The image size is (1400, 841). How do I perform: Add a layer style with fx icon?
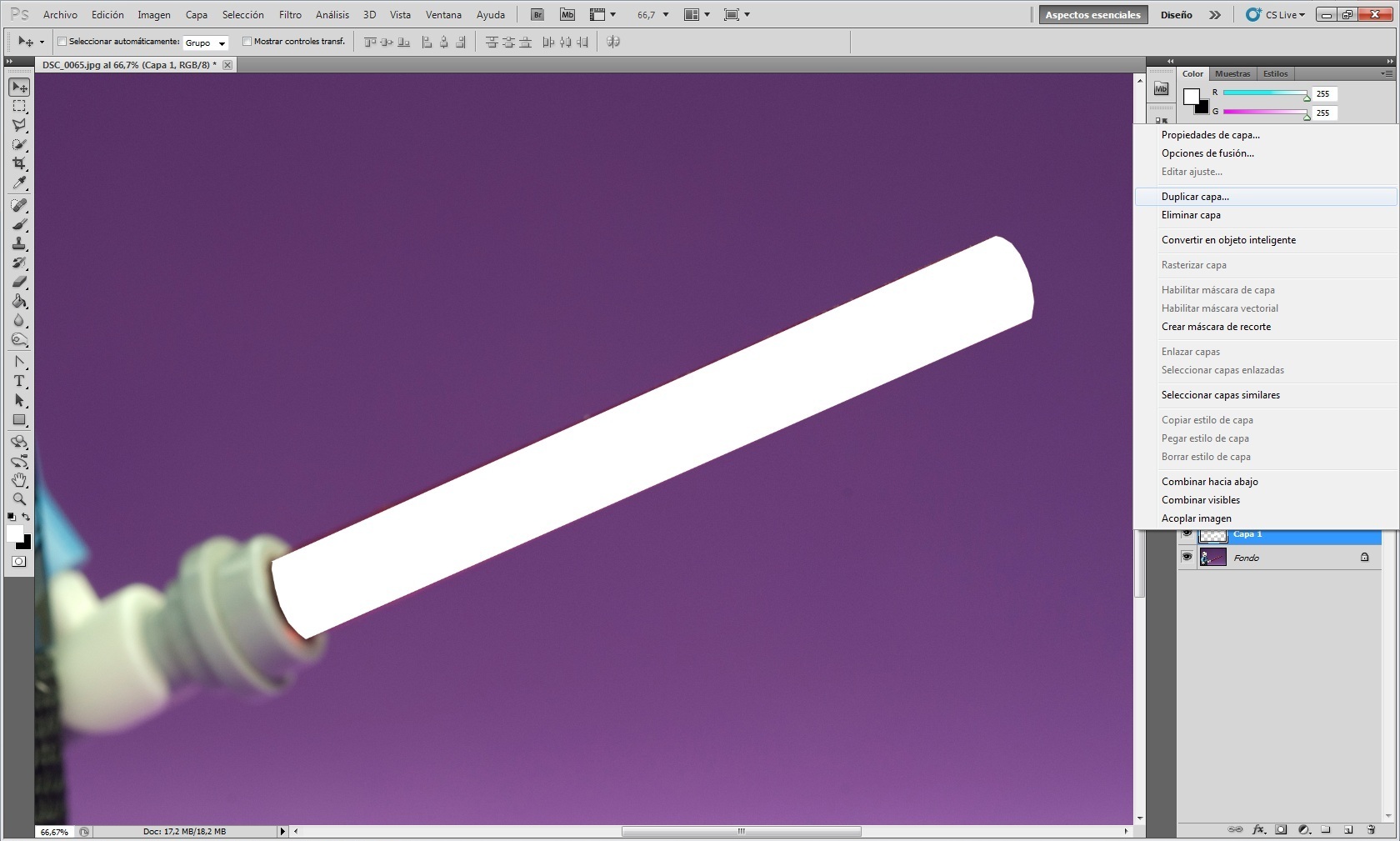point(1258,829)
